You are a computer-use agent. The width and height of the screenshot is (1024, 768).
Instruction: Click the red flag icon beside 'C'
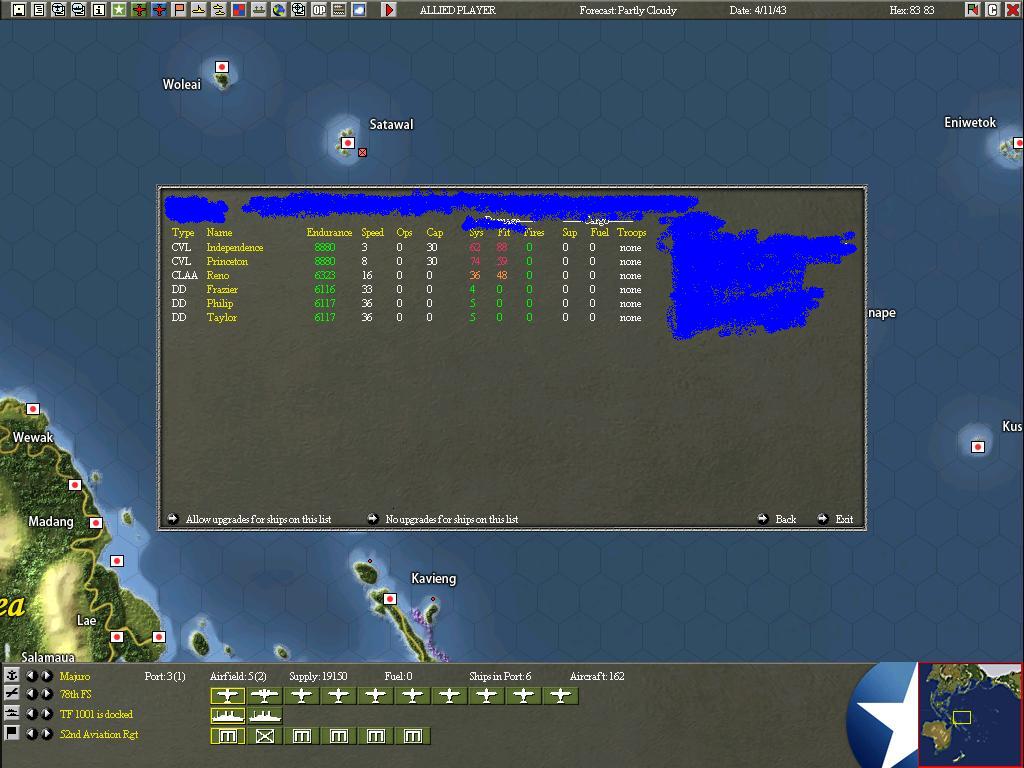pos(973,10)
